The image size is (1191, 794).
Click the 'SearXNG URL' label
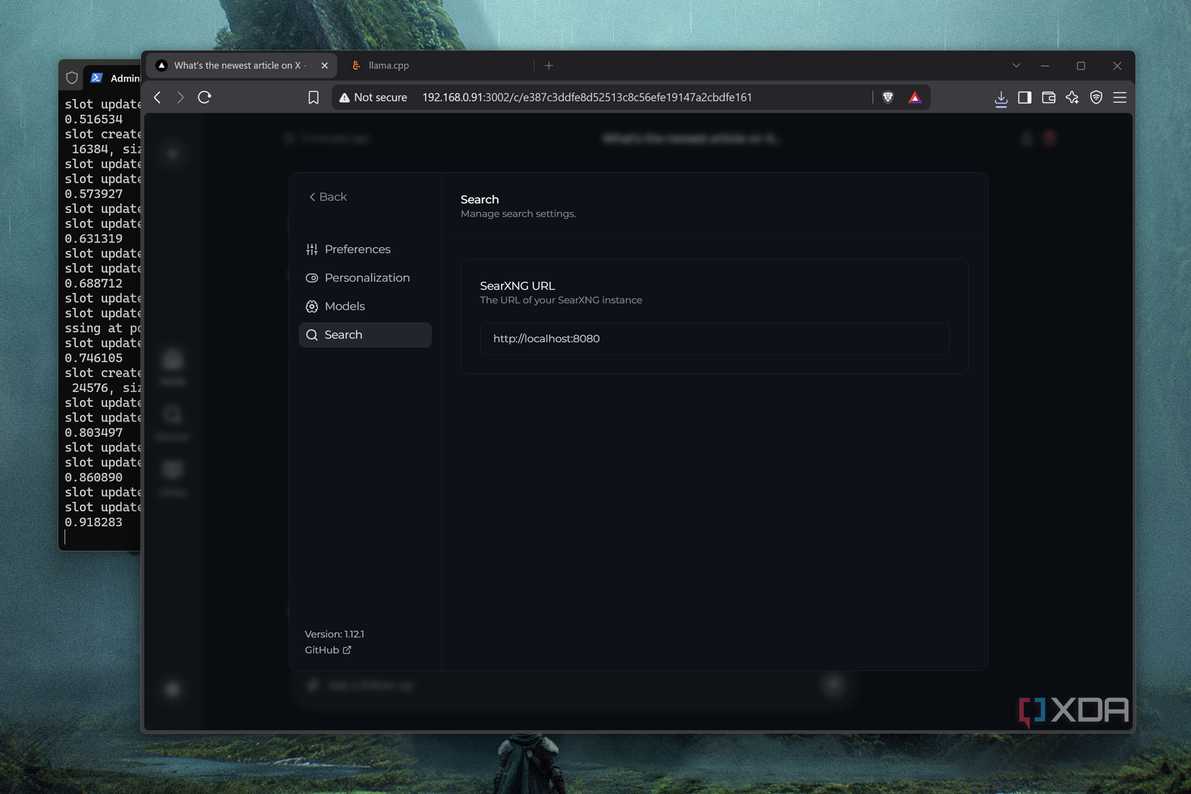(517, 286)
